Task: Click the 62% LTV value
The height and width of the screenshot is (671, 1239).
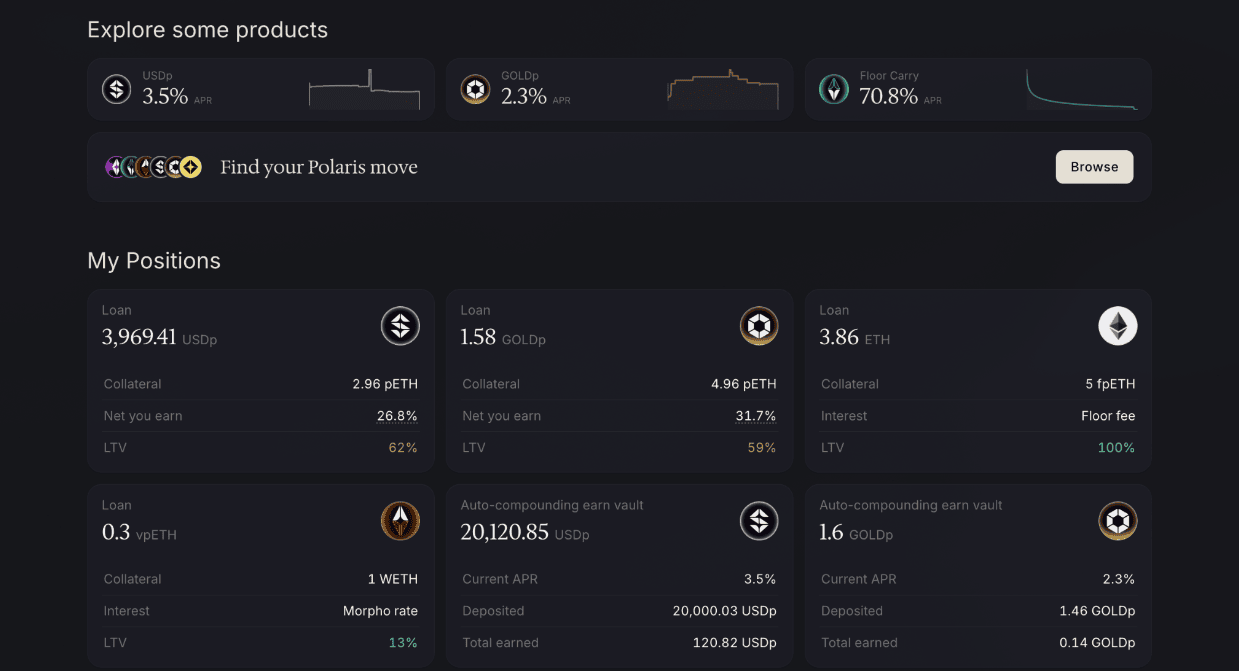Action: coord(403,448)
